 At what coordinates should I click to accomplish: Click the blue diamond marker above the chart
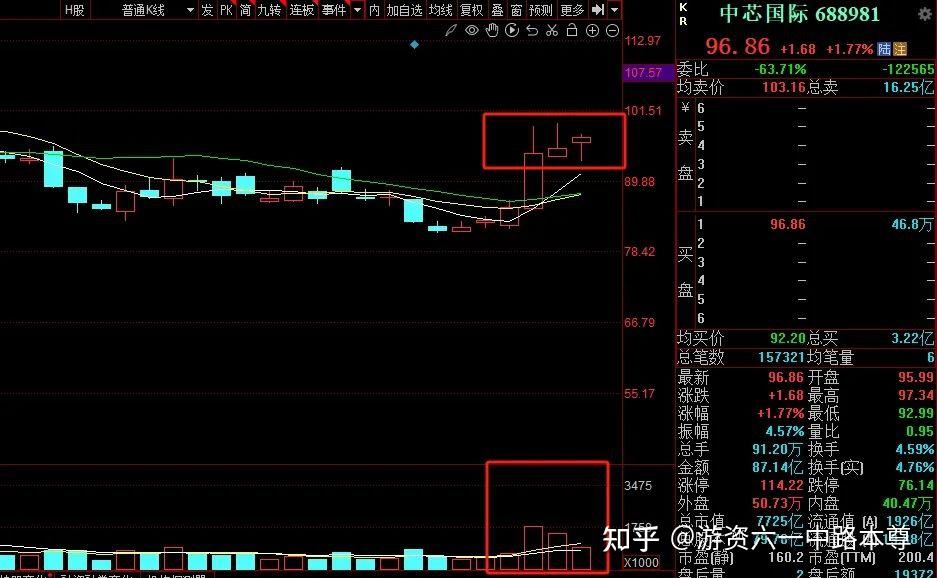tap(415, 45)
